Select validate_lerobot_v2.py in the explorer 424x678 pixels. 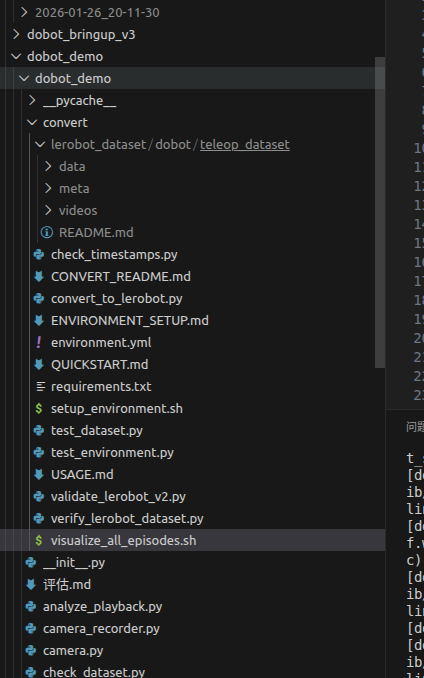[118, 496]
